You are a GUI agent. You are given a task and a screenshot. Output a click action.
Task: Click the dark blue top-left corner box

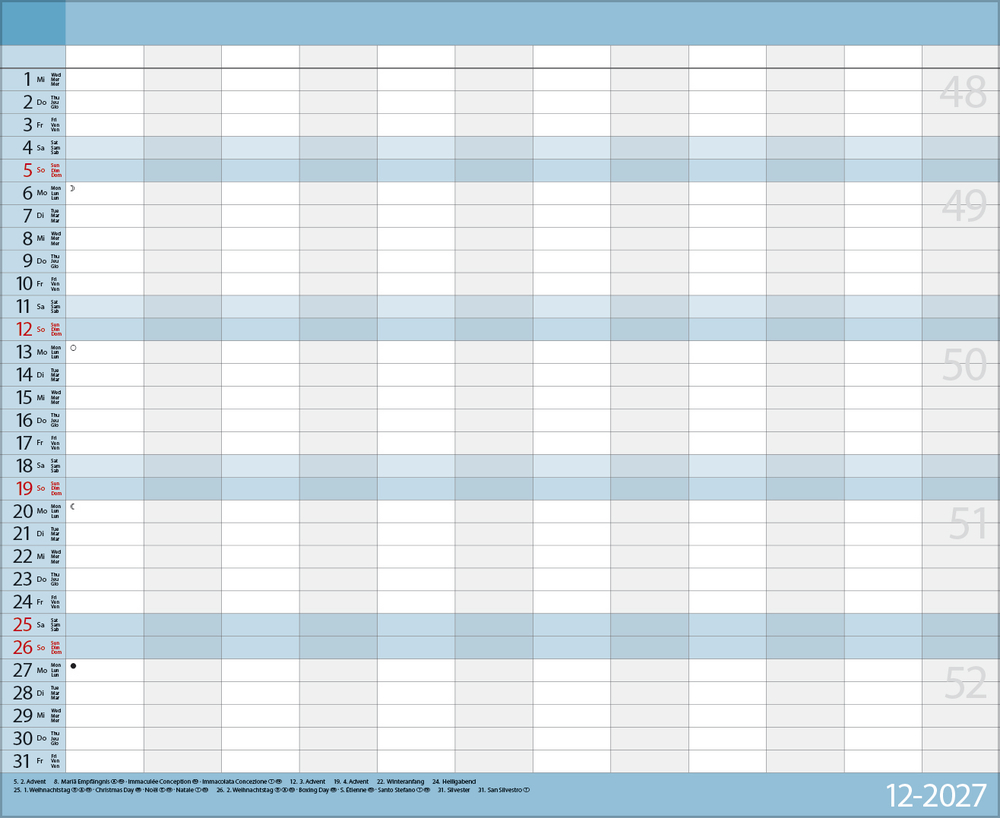tap(33, 22)
